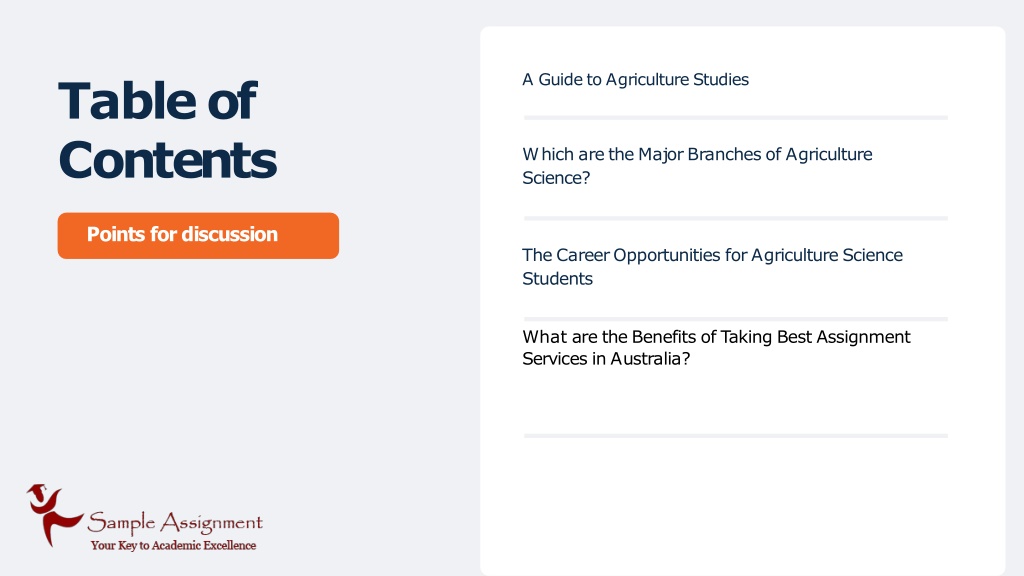Select The Career Opportunities for Agriculture entry

(x=712, y=266)
